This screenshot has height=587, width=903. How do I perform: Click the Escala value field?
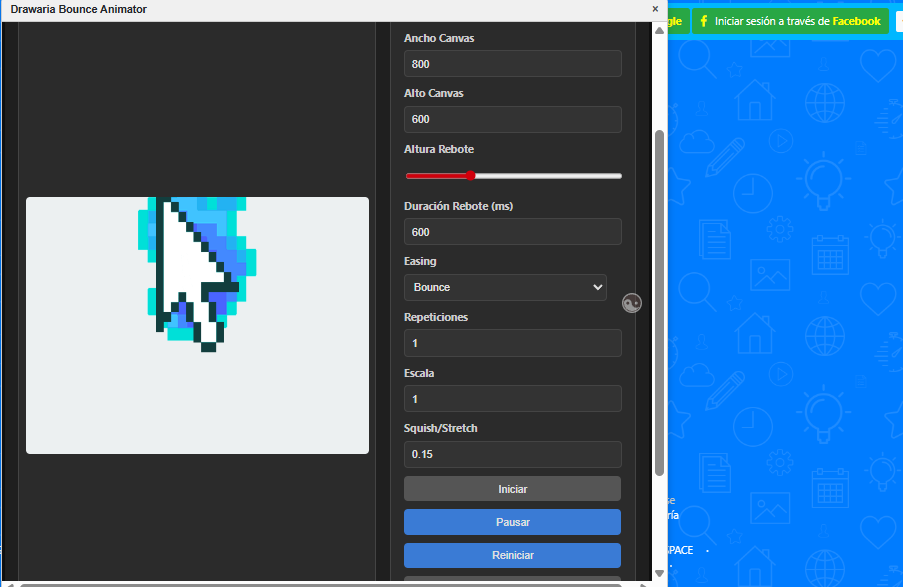click(x=512, y=399)
